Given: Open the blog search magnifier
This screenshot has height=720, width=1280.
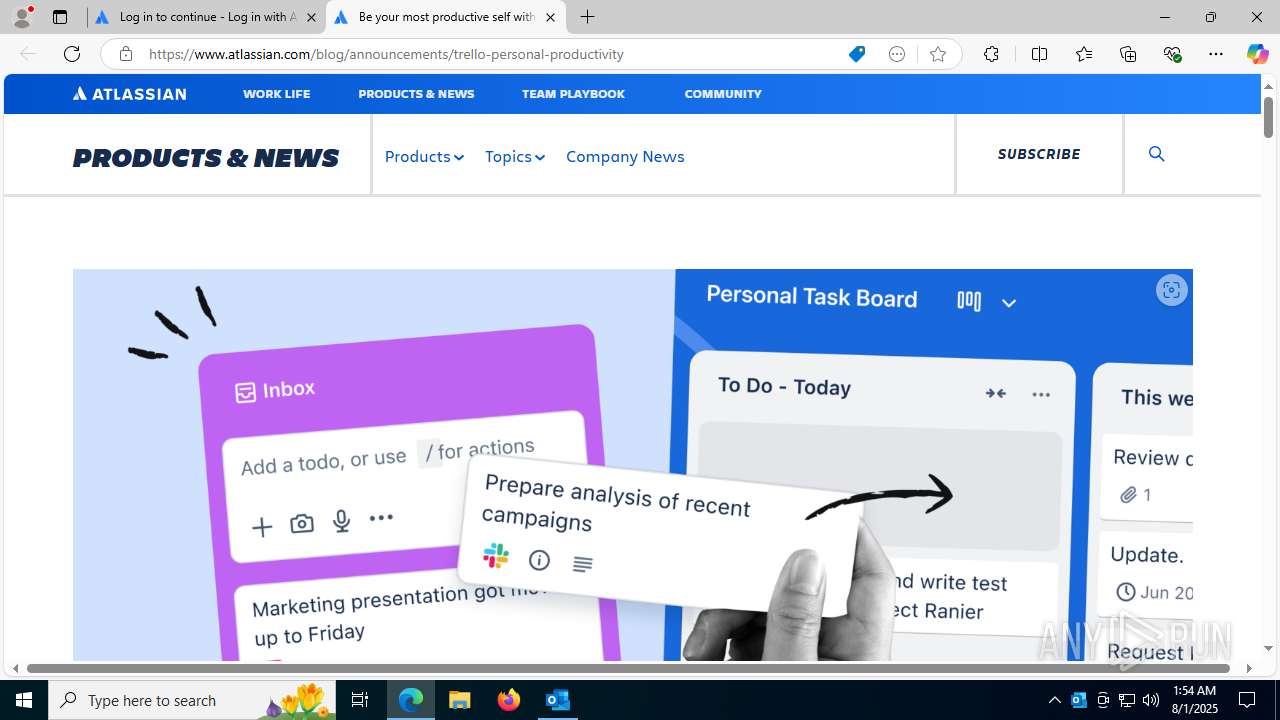Looking at the screenshot, I should click(1157, 154).
